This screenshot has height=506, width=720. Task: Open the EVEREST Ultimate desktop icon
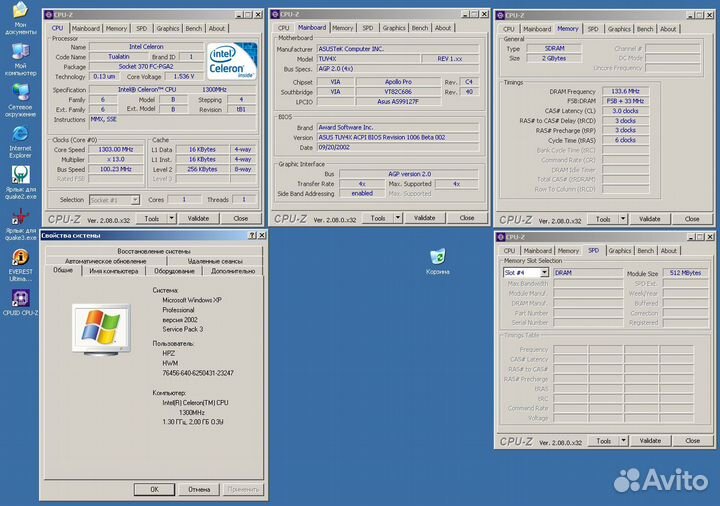19,258
